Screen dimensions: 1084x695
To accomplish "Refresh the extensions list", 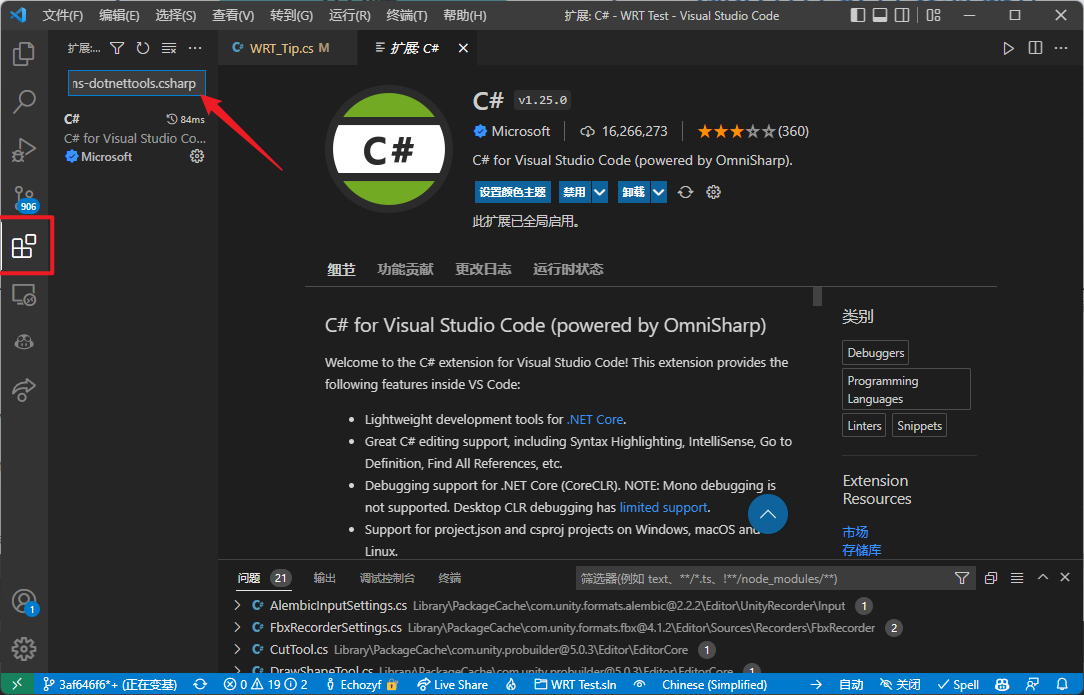I will [142, 48].
